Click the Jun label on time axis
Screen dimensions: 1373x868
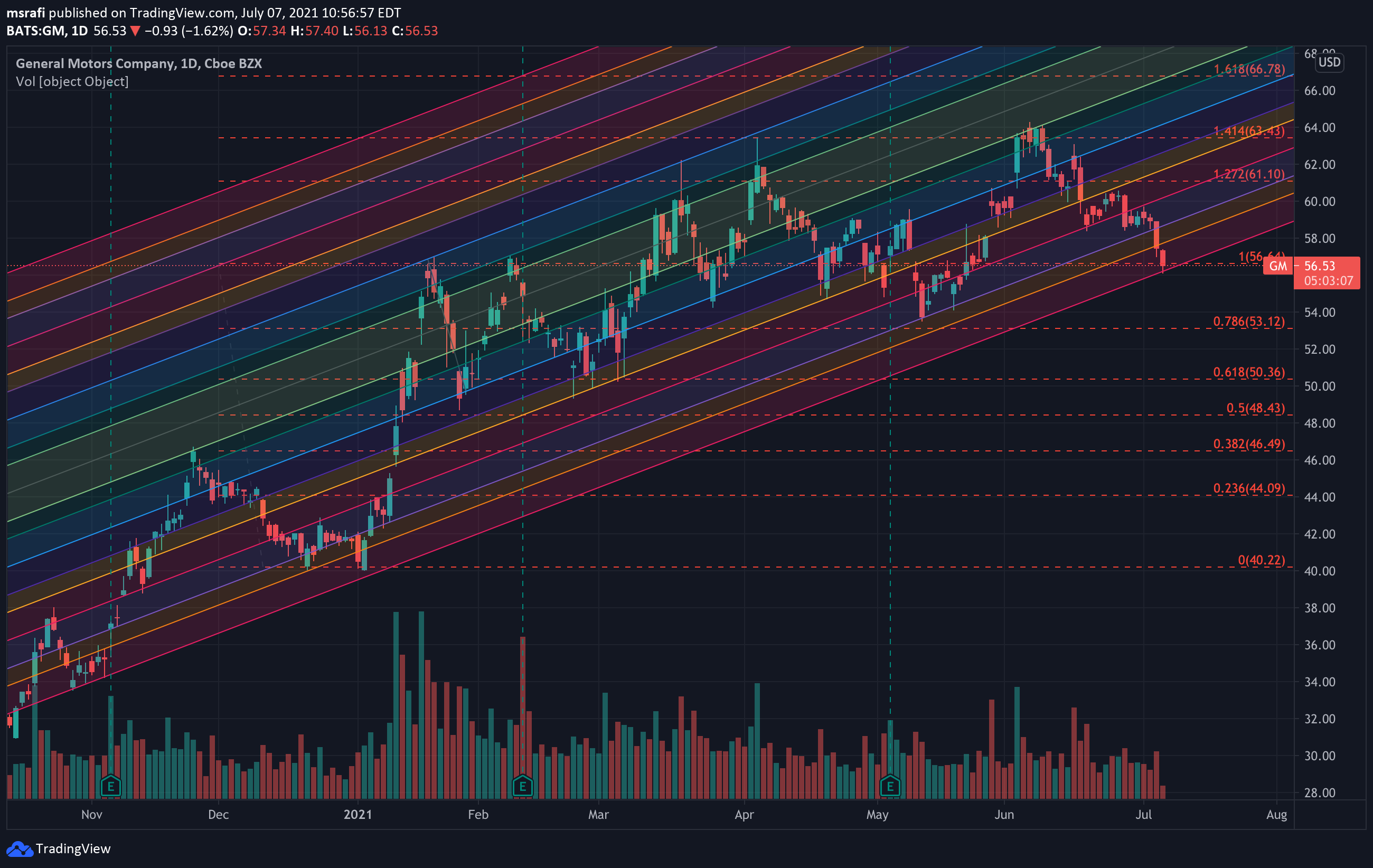click(1004, 815)
